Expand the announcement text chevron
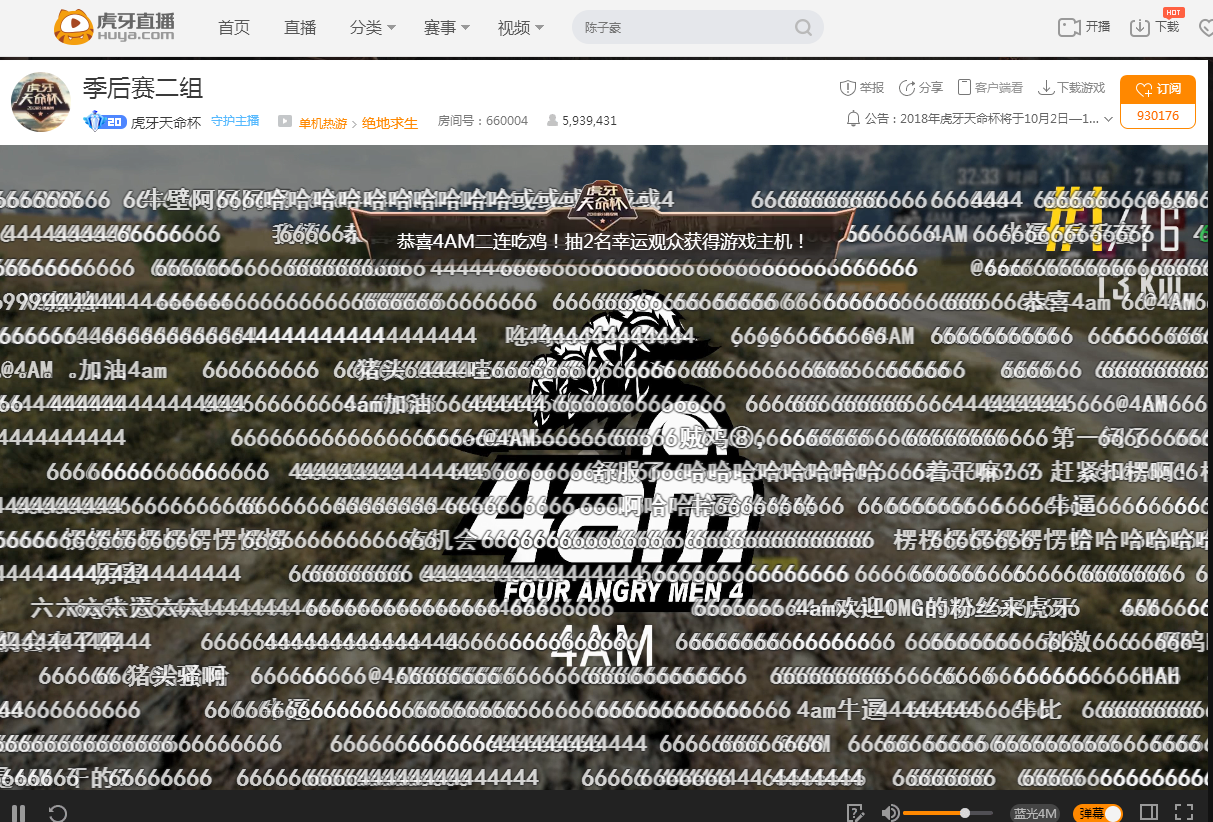 point(1106,119)
